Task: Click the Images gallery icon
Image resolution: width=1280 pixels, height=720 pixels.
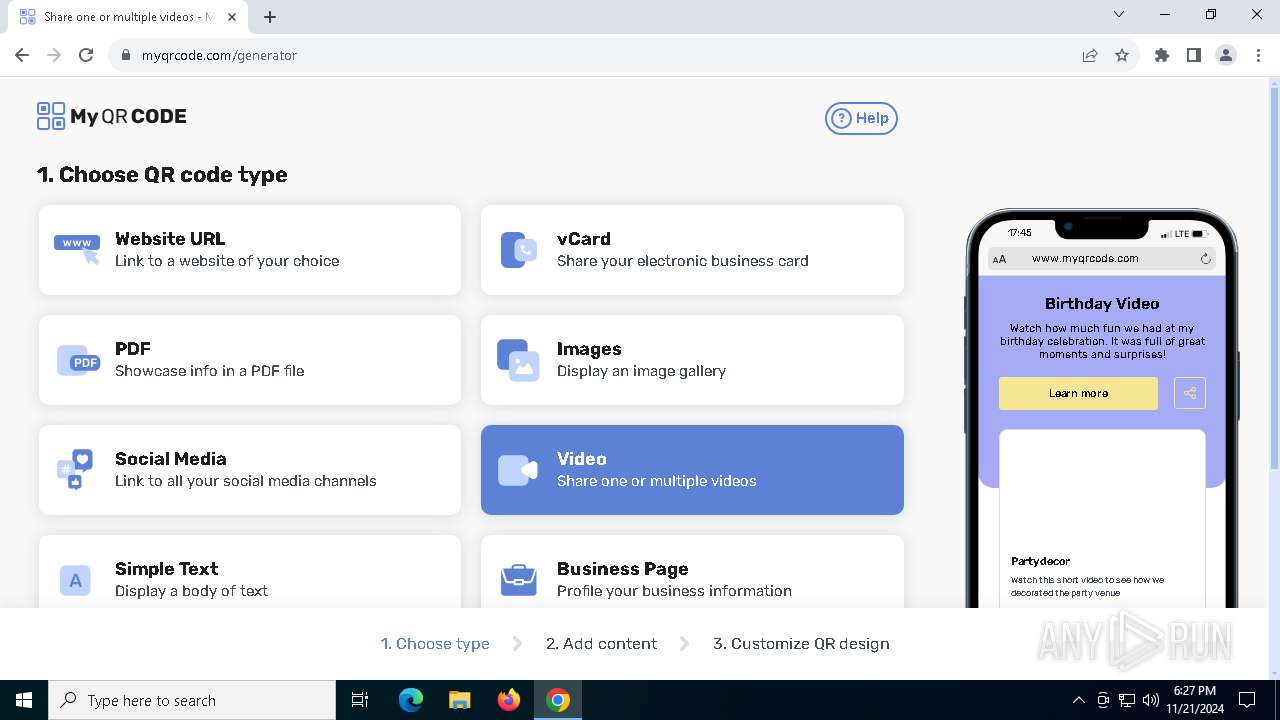Action: tap(518, 360)
